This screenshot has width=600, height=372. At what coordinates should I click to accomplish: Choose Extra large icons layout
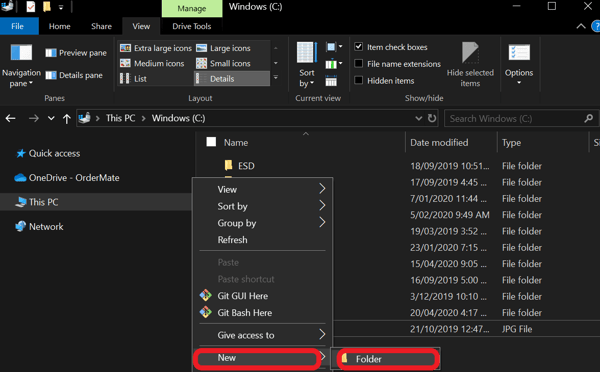point(155,48)
